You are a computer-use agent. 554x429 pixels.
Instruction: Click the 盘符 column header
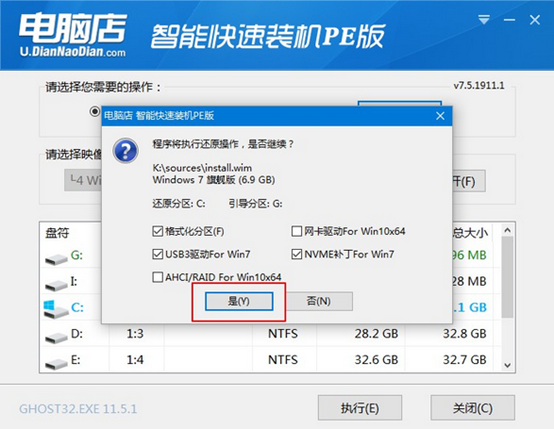click(57, 233)
